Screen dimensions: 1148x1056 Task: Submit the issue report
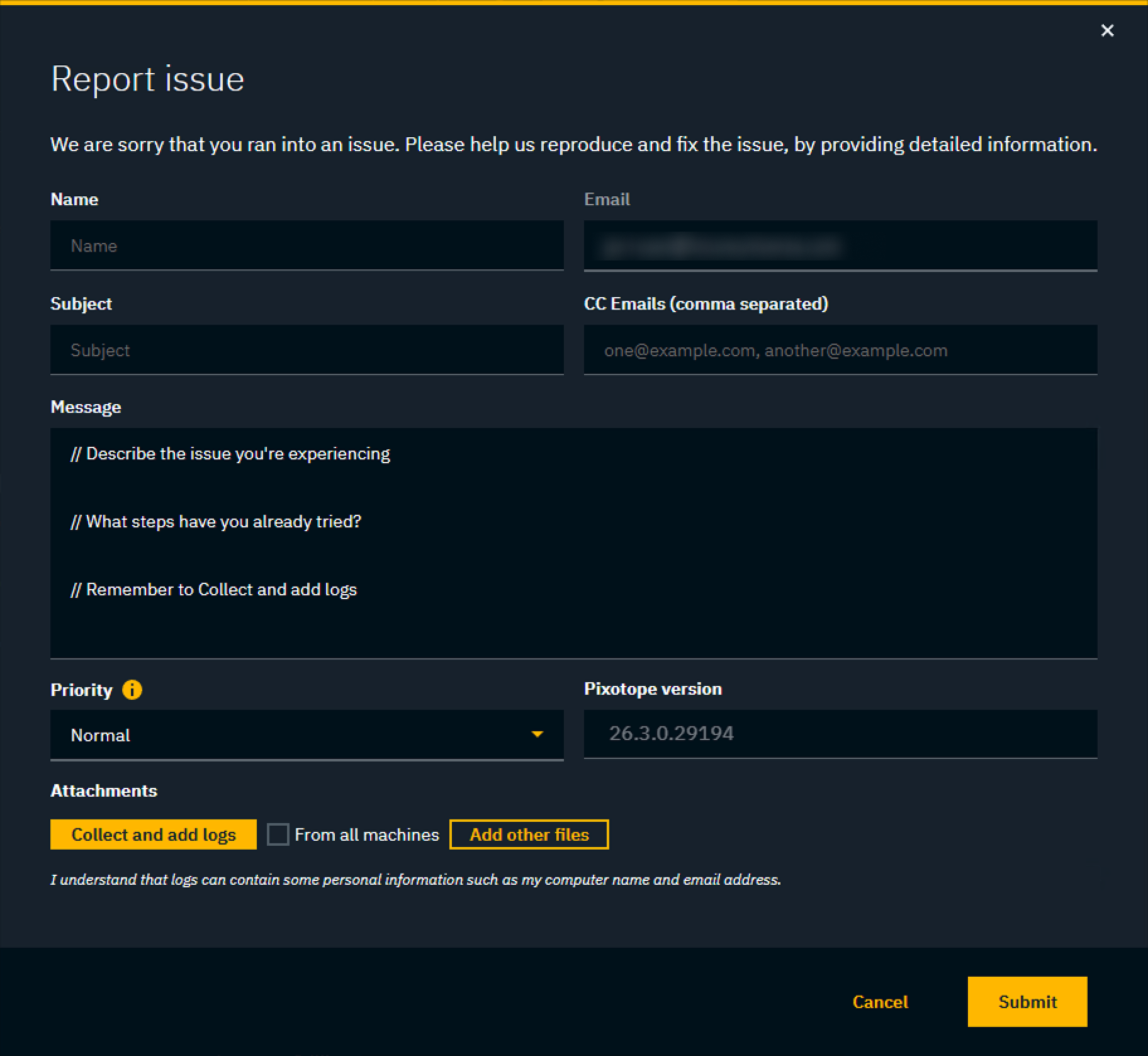[x=1027, y=1002]
